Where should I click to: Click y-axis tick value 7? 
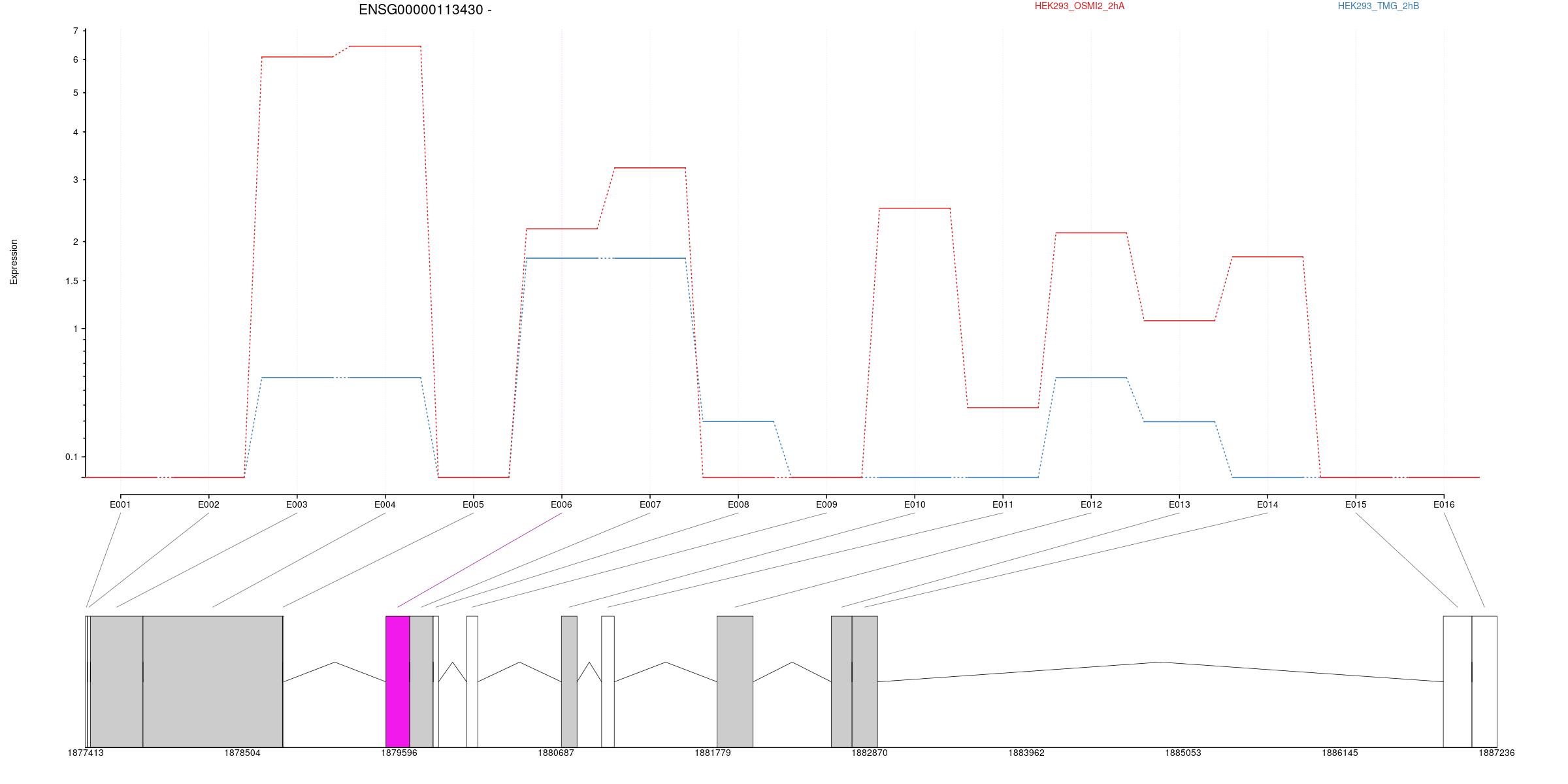76,31
